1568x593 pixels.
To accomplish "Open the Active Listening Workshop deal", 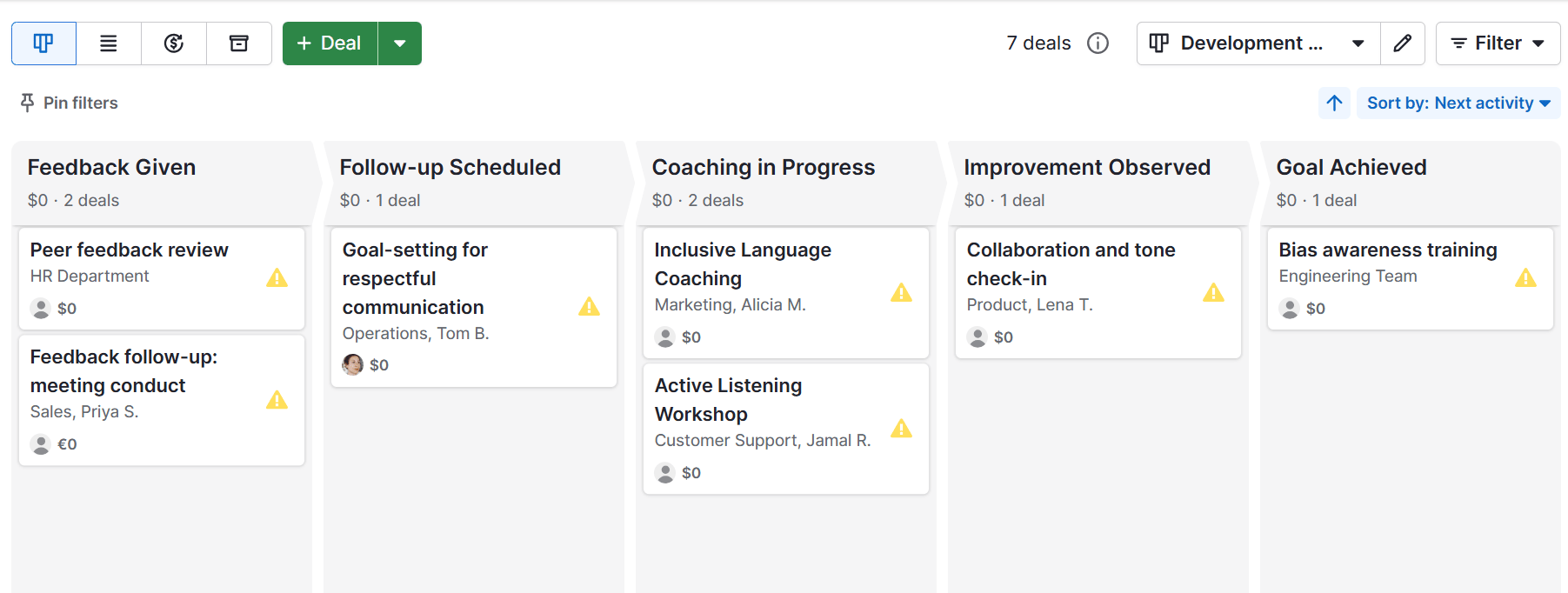I will [x=728, y=399].
